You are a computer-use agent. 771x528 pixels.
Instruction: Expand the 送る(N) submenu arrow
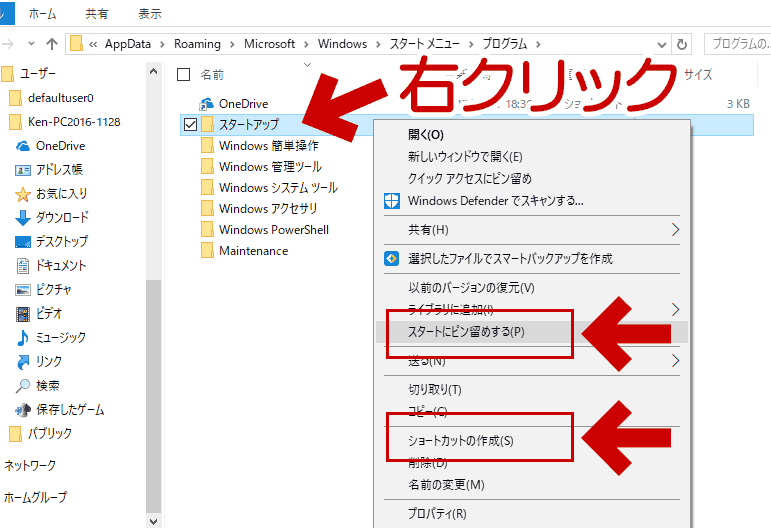pyautogui.click(x=676, y=361)
